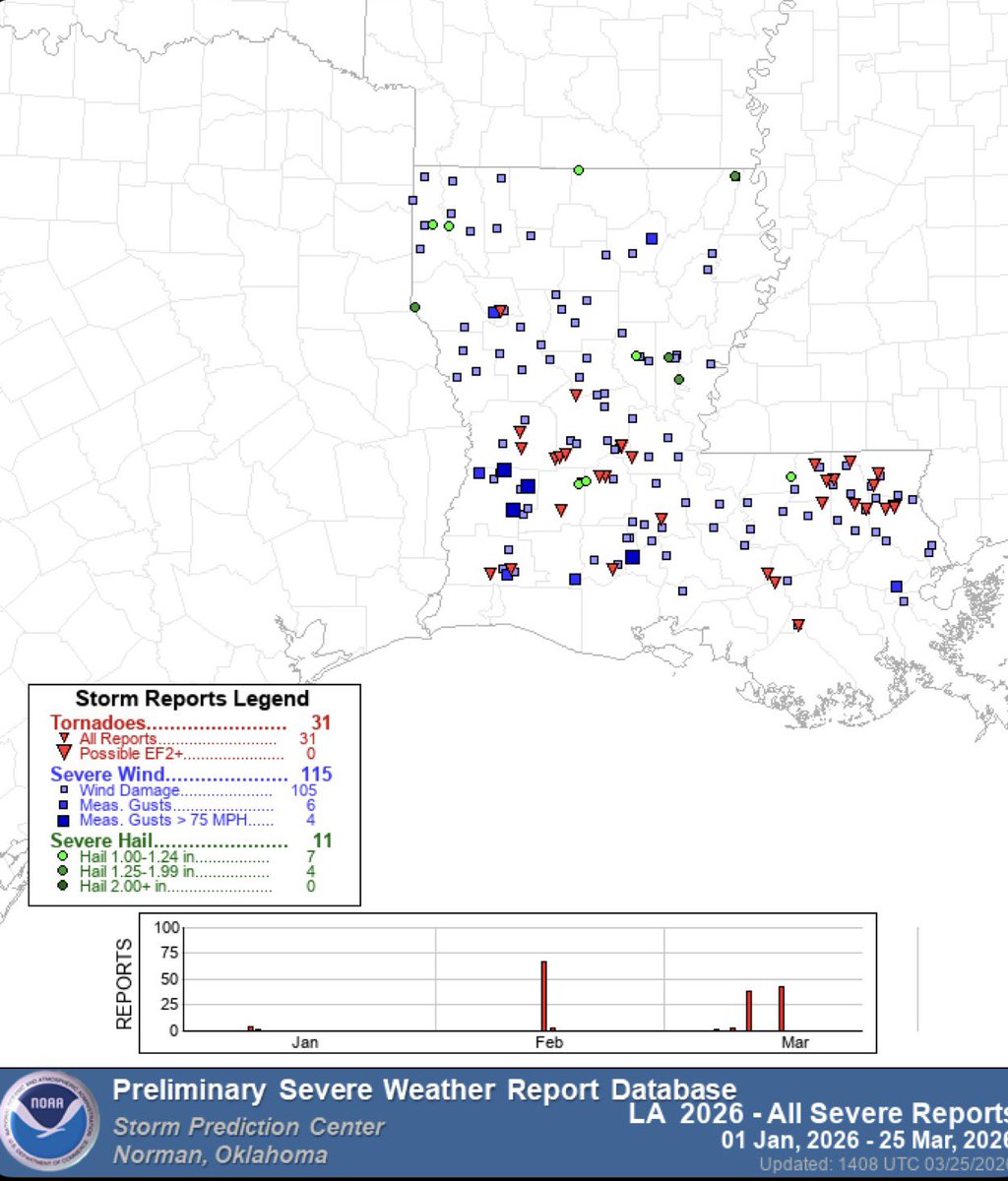The width and height of the screenshot is (1008, 1181).
Task: Click the Tornadoes 31 legend heading
Action: pyautogui.click(x=190, y=722)
